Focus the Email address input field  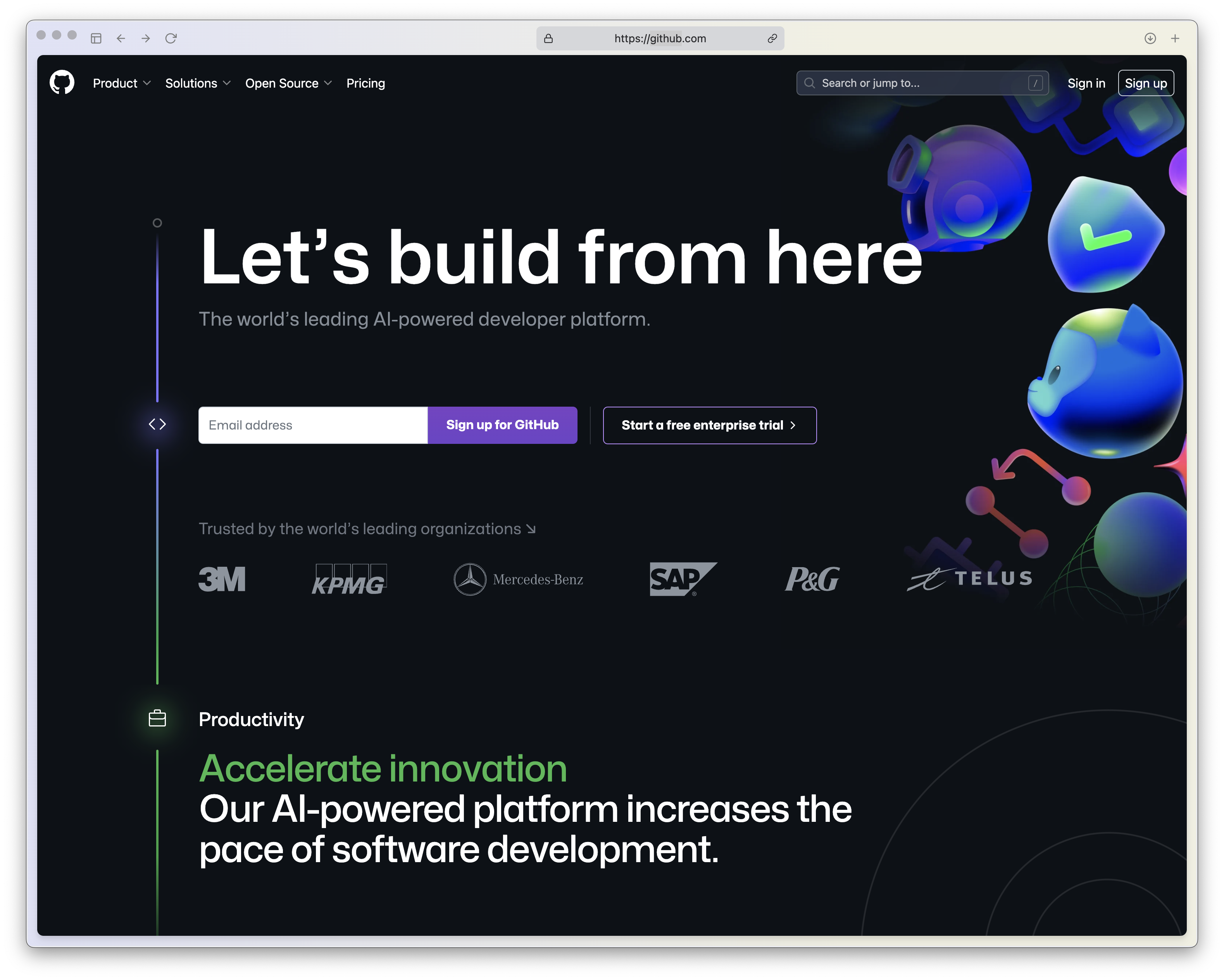tap(313, 425)
